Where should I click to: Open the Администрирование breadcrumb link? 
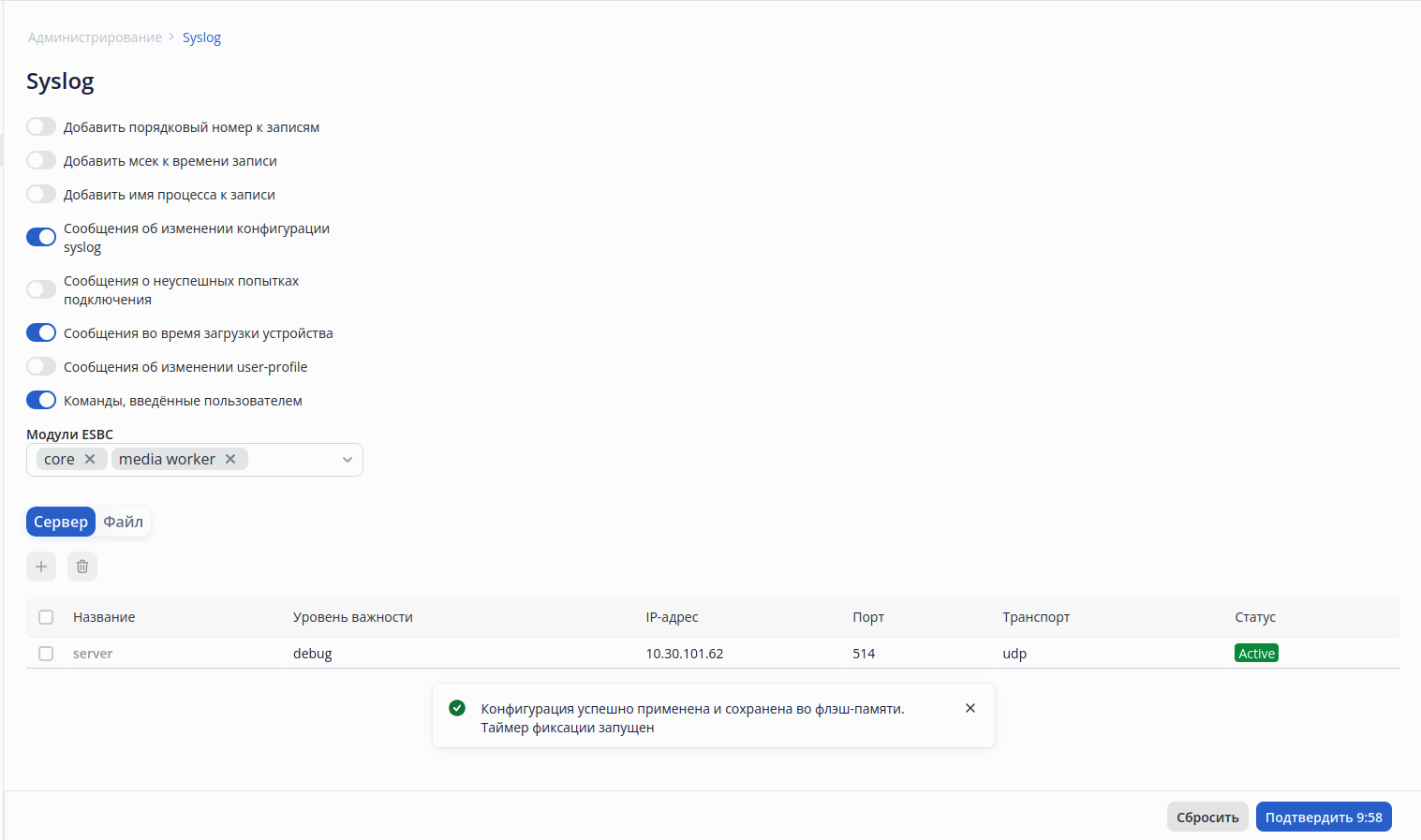point(95,37)
